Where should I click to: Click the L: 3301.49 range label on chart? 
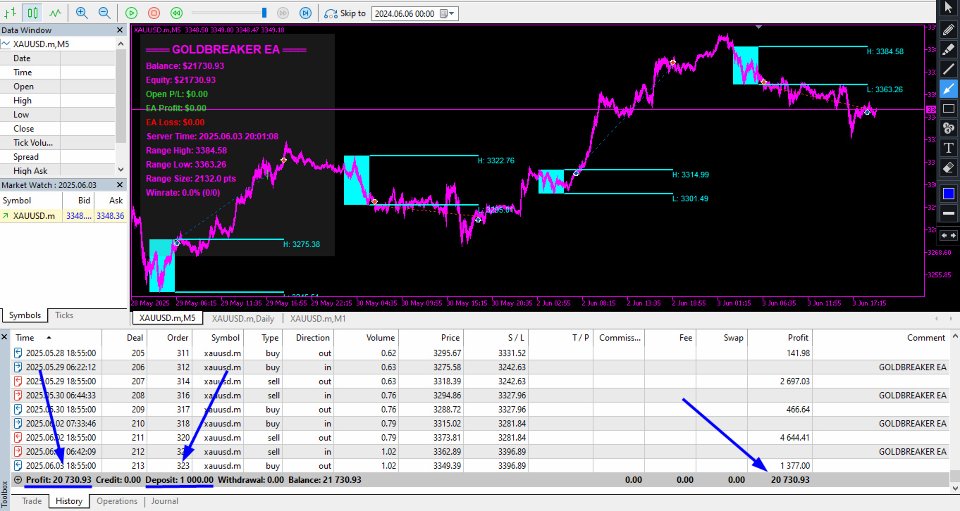(x=691, y=198)
